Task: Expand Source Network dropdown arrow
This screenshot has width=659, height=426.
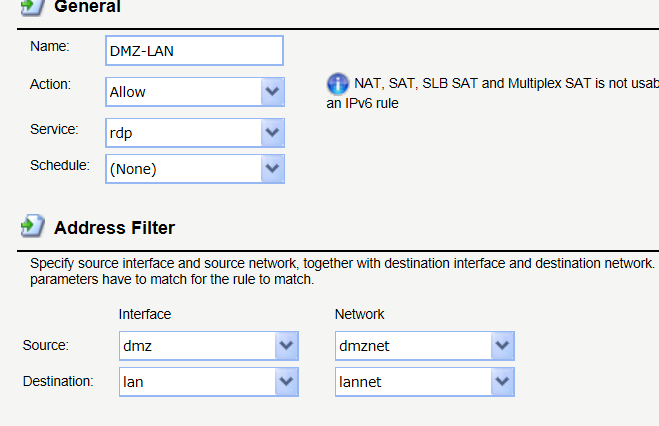Action: (502, 346)
